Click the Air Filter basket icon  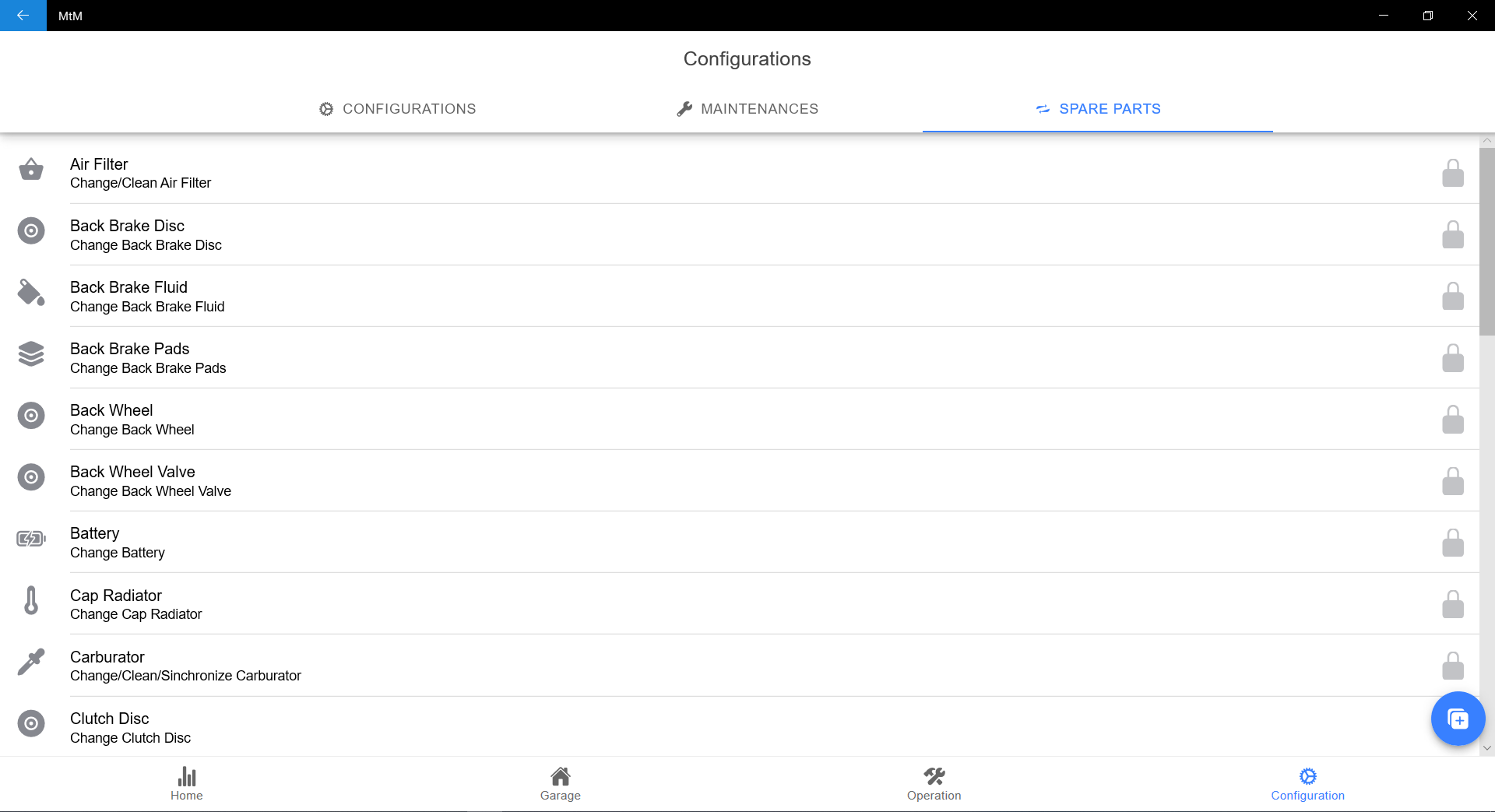31,169
